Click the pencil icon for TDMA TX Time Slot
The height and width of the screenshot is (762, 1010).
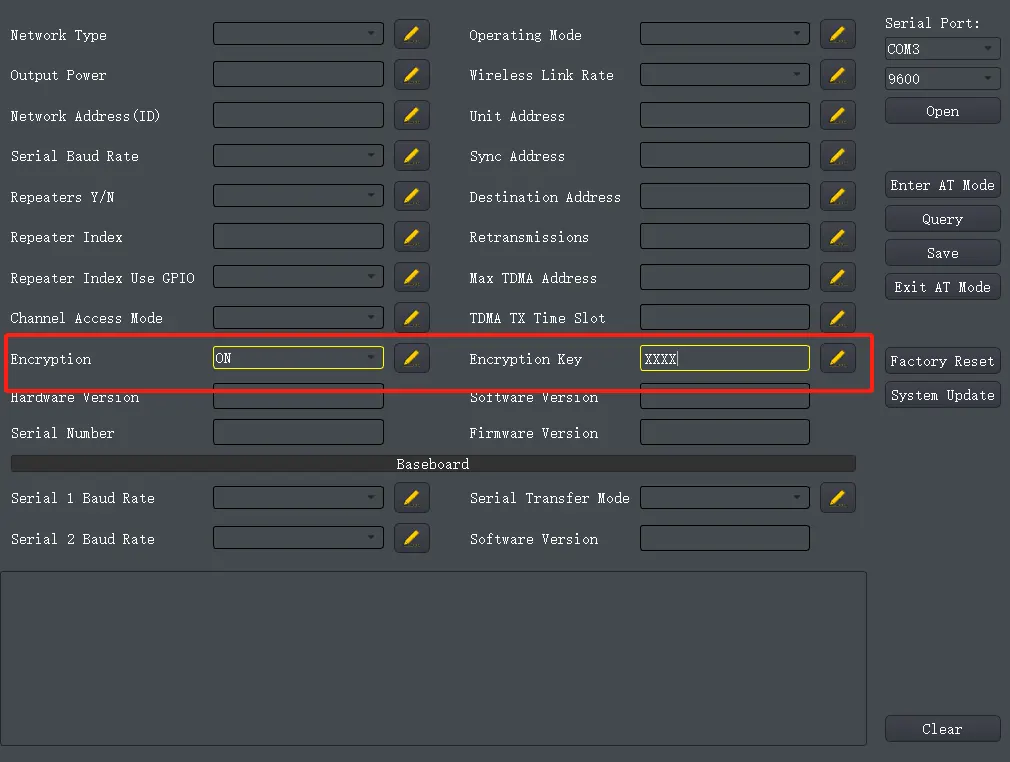coord(837,318)
